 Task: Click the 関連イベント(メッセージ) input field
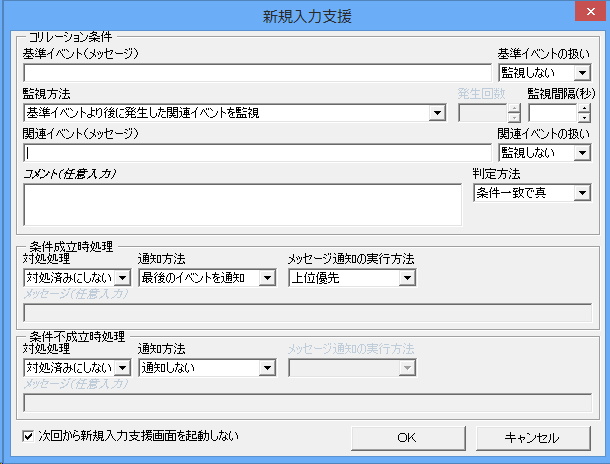[x=258, y=153]
